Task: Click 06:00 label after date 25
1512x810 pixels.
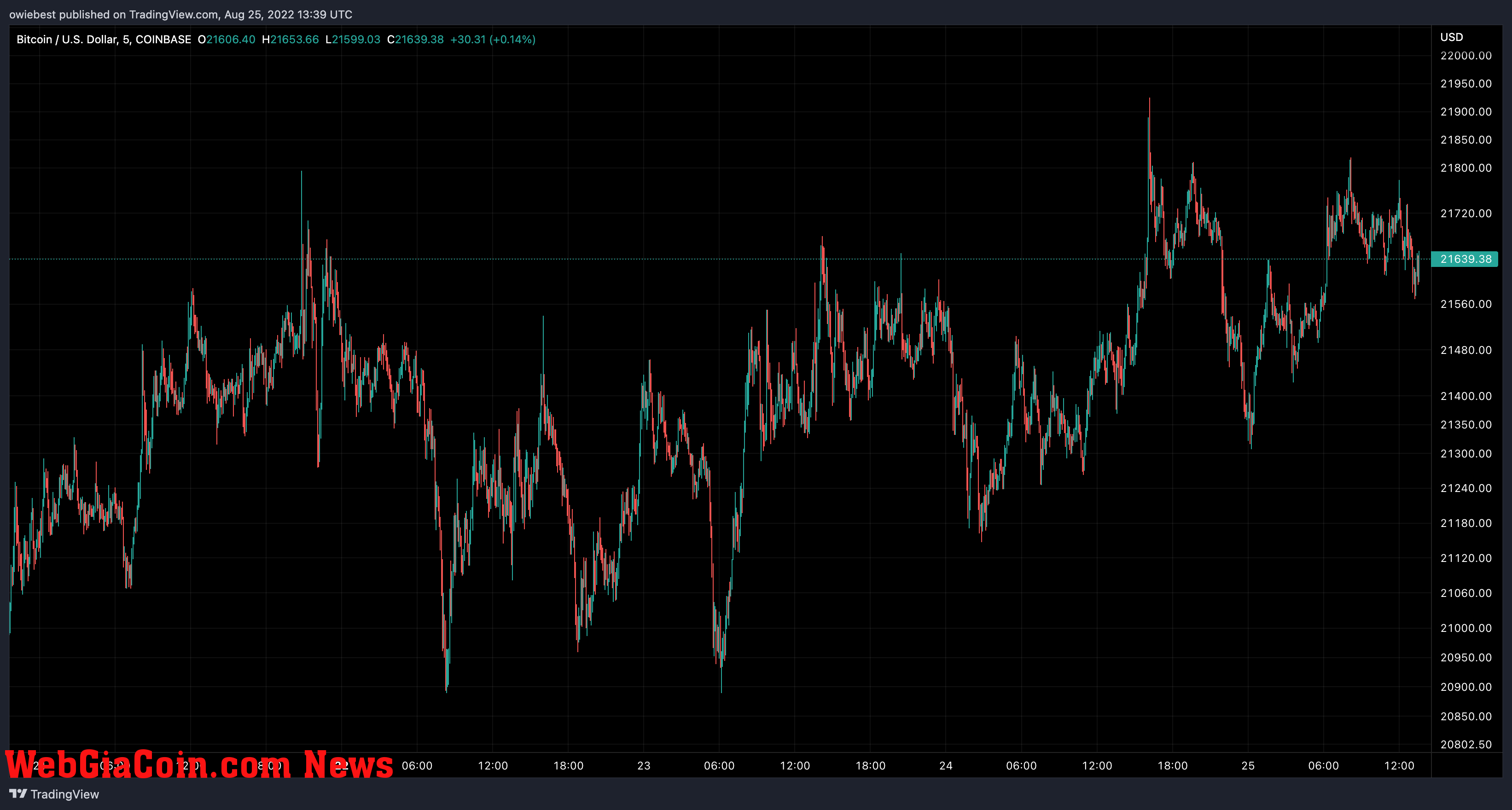Action: [1324, 765]
